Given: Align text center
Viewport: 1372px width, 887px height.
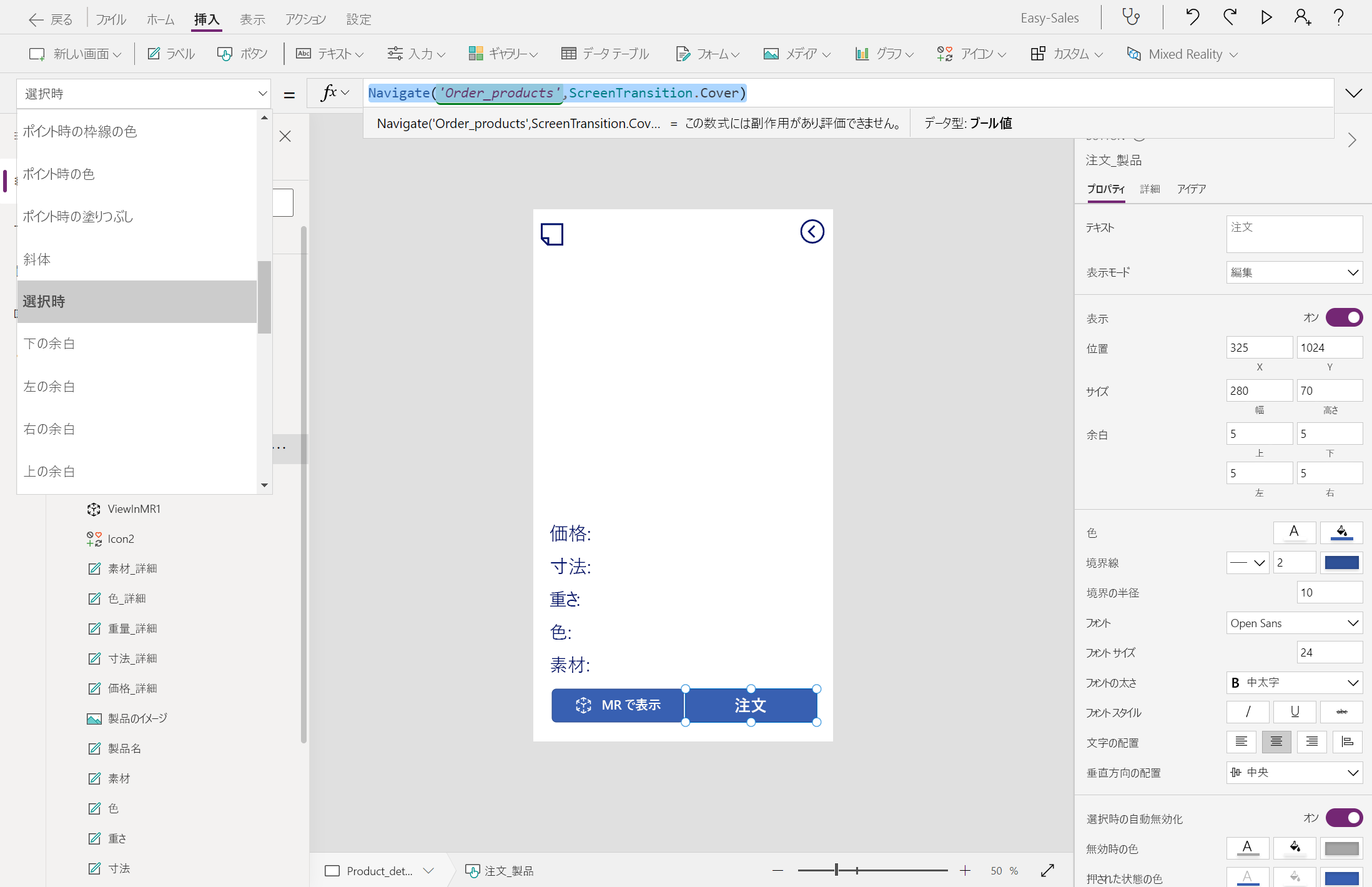Looking at the screenshot, I should pos(1276,742).
